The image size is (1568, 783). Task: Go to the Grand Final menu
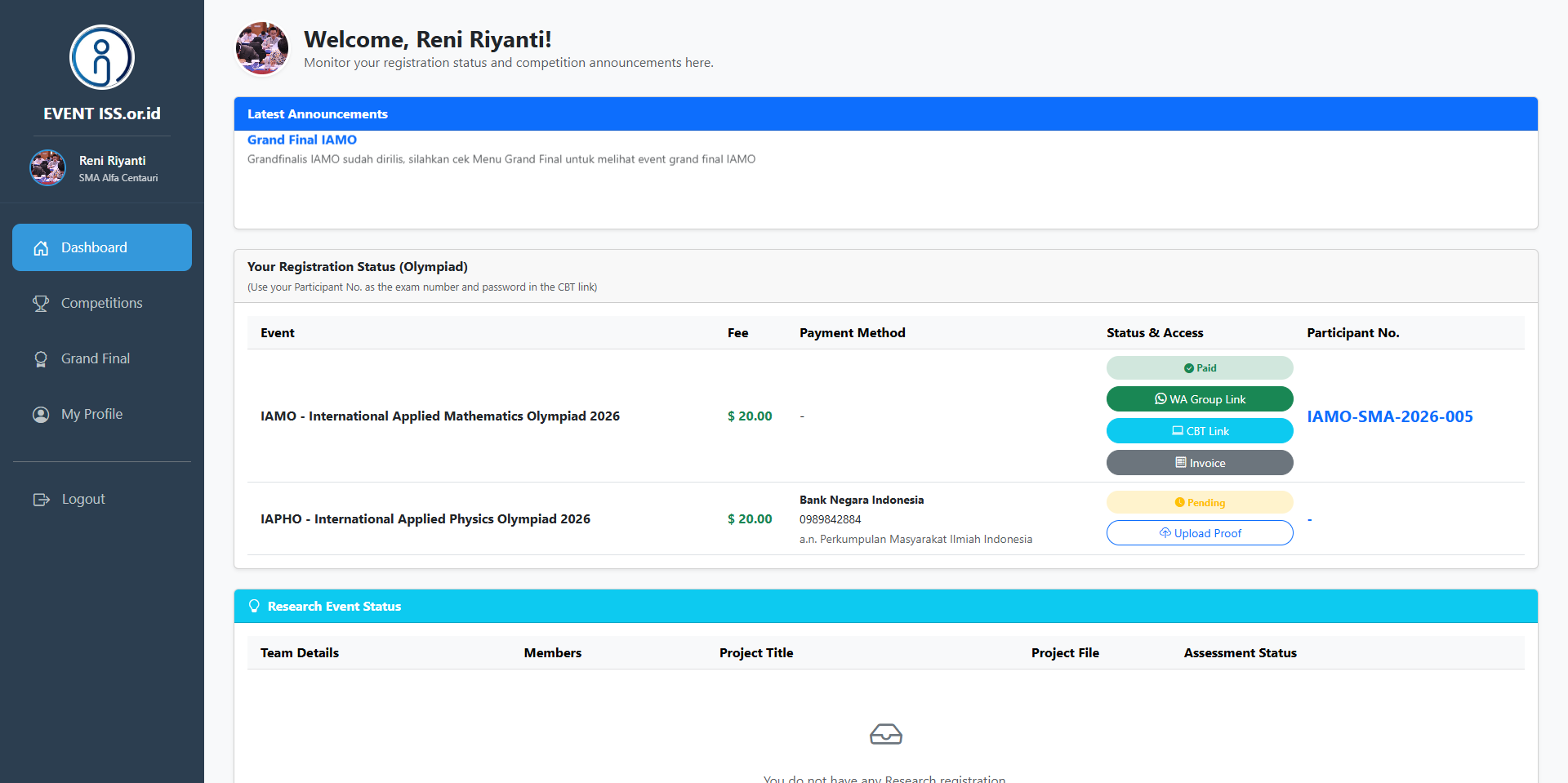pyautogui.click(x=102, y=358)
